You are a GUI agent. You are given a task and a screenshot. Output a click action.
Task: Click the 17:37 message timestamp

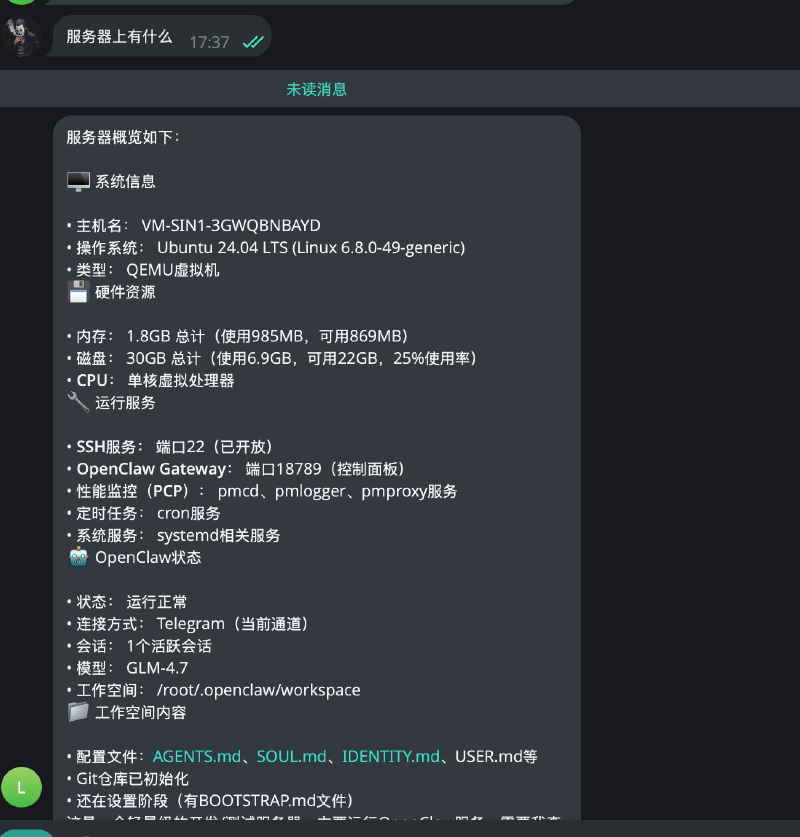pyautogui.click(x=209, y=42)
